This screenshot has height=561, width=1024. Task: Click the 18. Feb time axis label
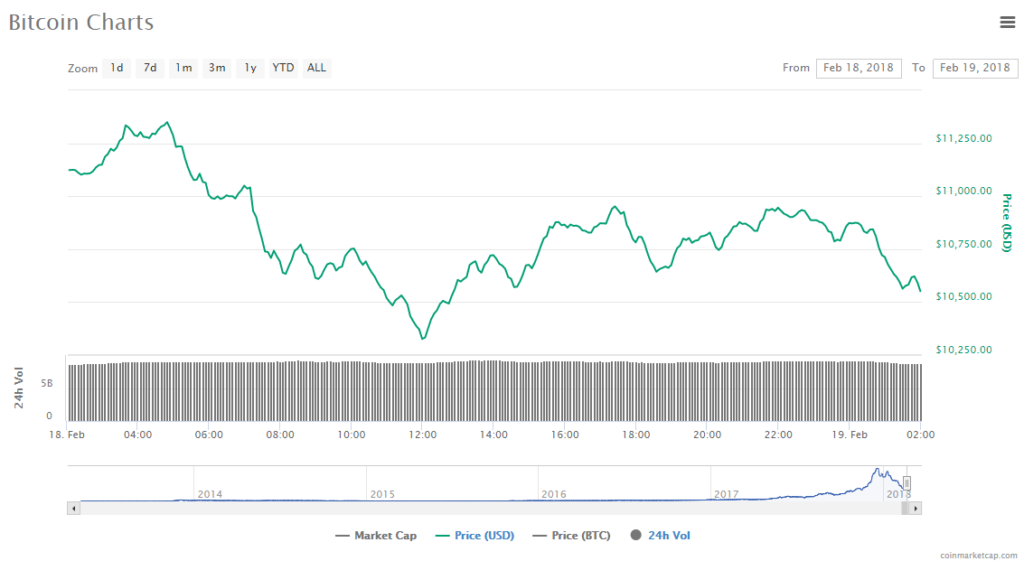67,435
